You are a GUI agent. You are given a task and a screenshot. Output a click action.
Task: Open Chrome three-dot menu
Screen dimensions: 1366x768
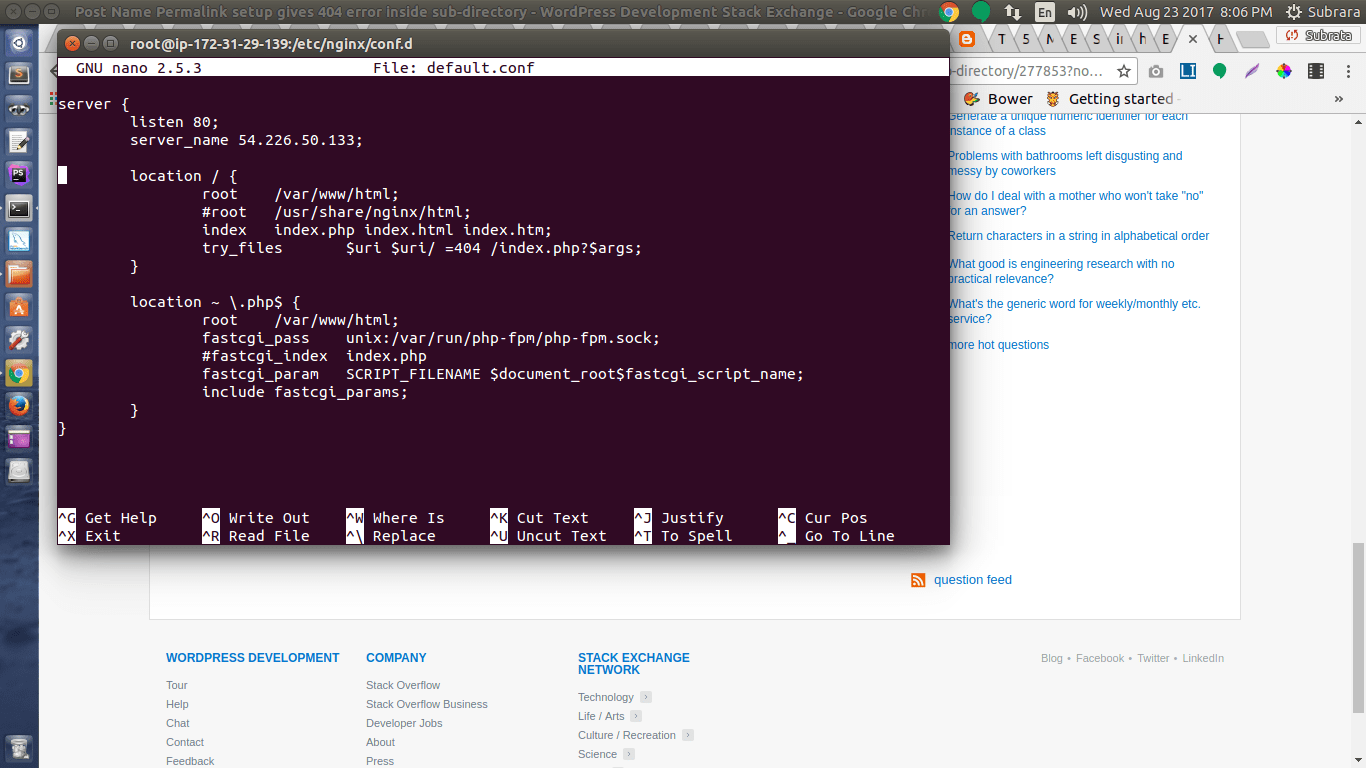click(x=1347, y=71)
